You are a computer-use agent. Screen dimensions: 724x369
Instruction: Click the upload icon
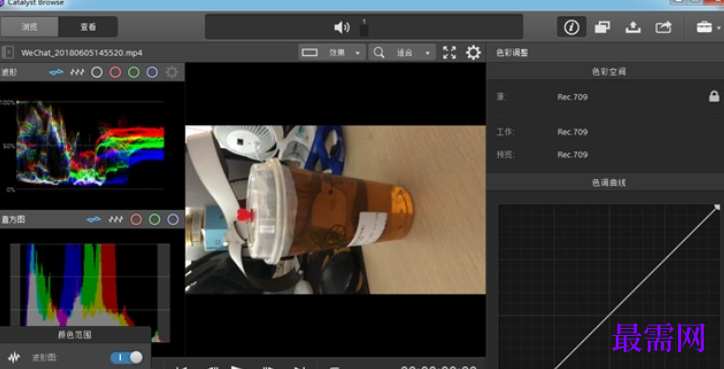633,27
